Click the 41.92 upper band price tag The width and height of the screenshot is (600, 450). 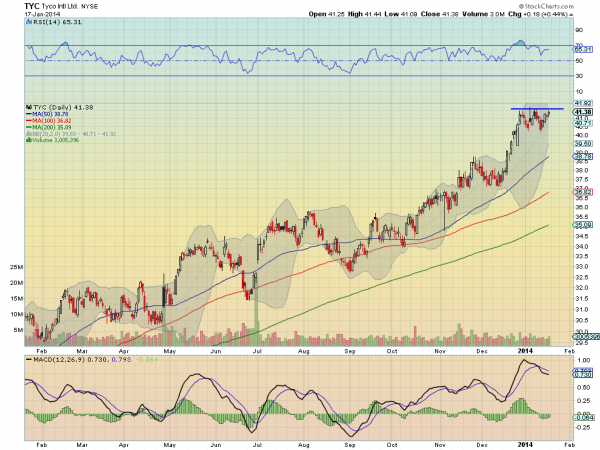coord(583,103)
